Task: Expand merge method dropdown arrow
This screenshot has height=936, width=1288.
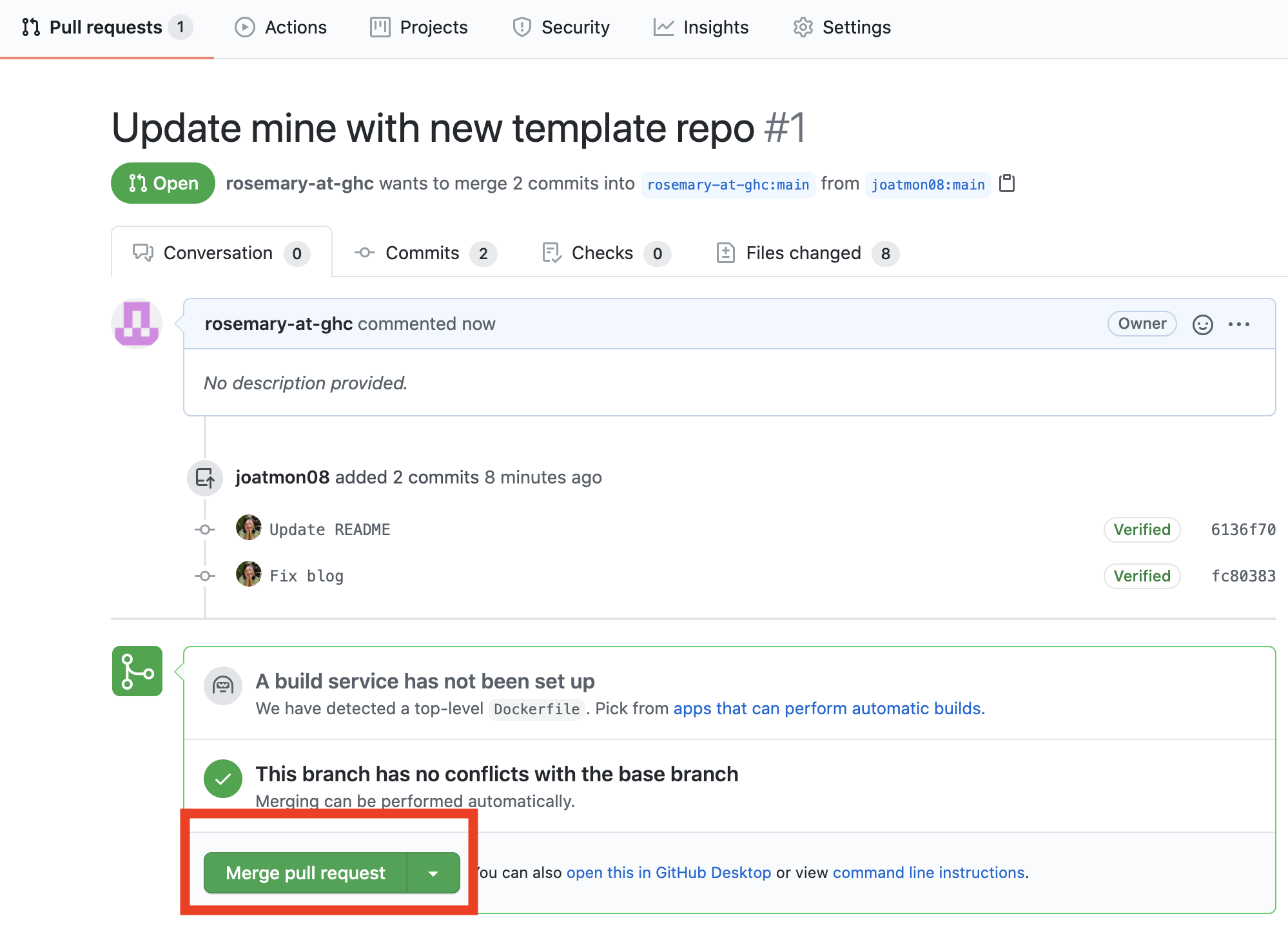Action: click(433, 873)
